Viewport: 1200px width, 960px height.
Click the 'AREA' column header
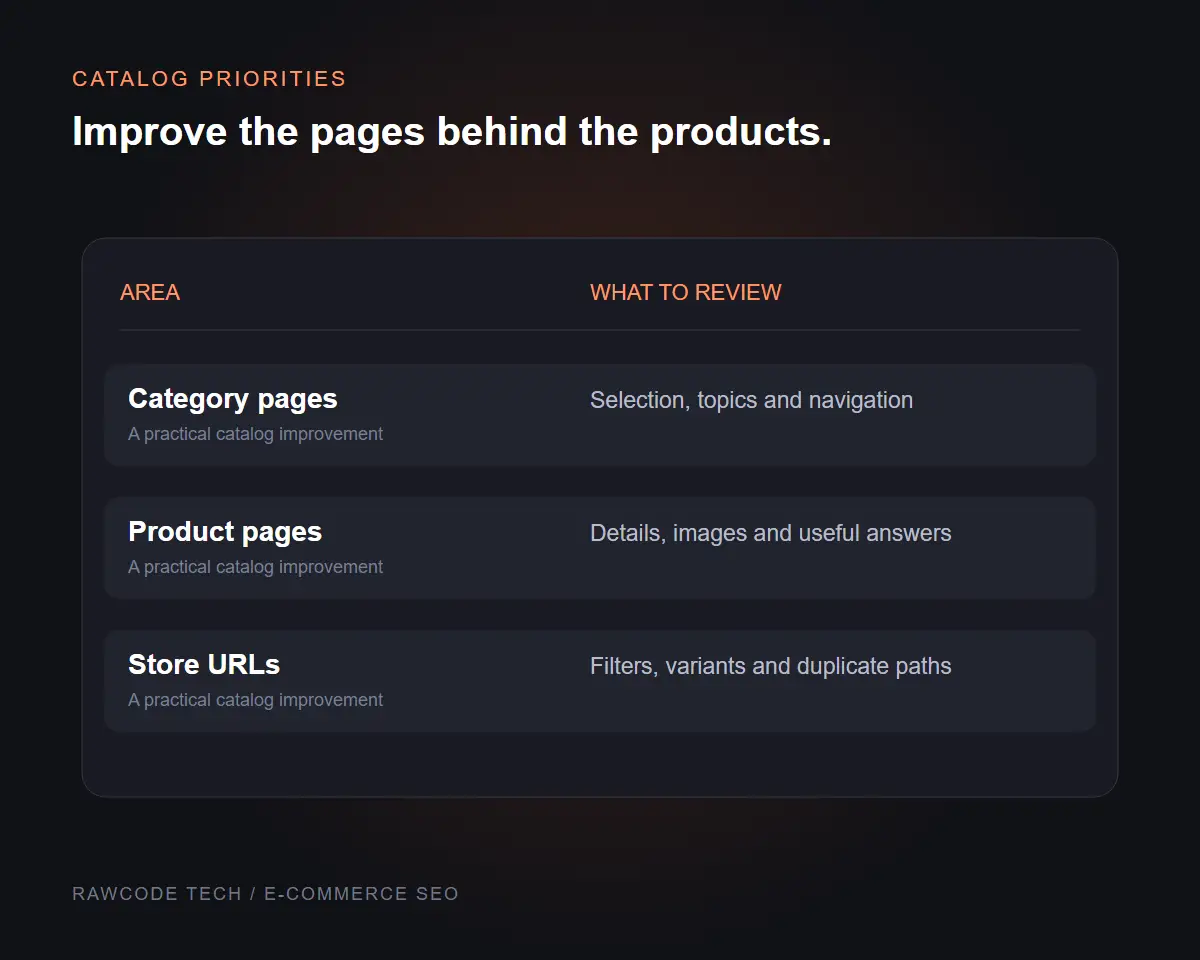(150, 292)
